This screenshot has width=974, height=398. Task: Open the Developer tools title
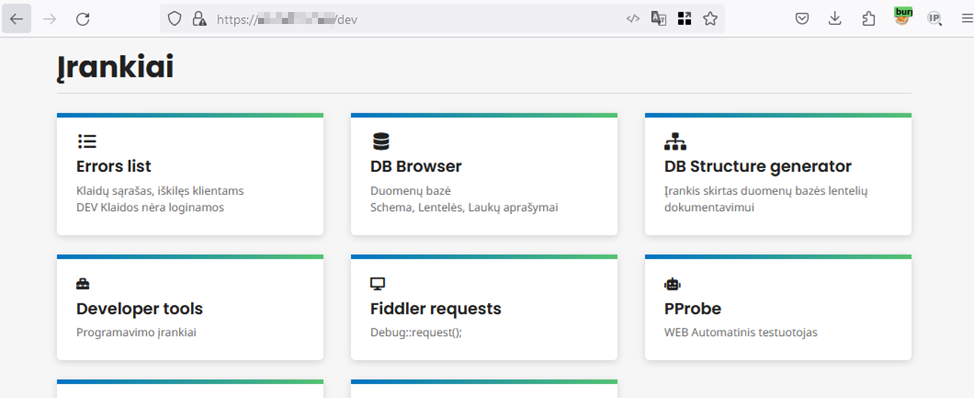[140, 309]
